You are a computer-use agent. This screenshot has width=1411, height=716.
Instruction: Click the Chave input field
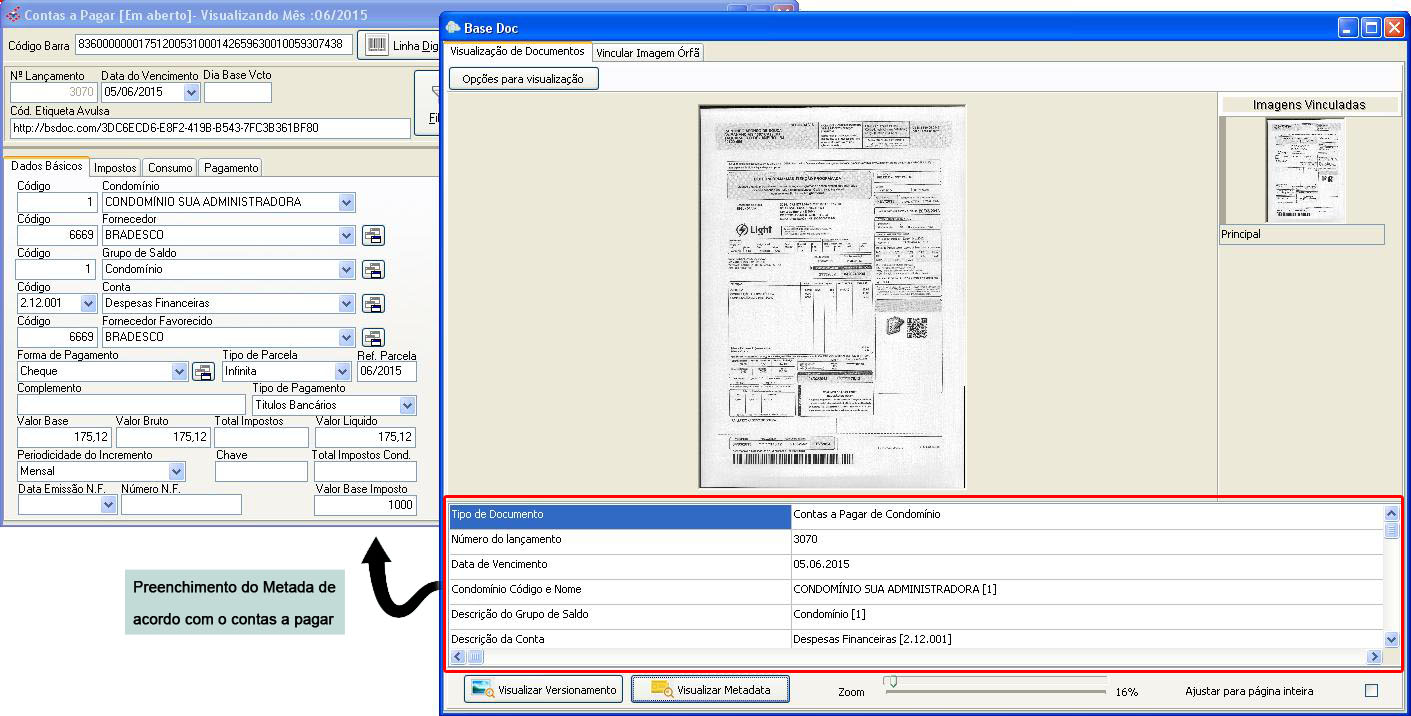click(261, 471)
